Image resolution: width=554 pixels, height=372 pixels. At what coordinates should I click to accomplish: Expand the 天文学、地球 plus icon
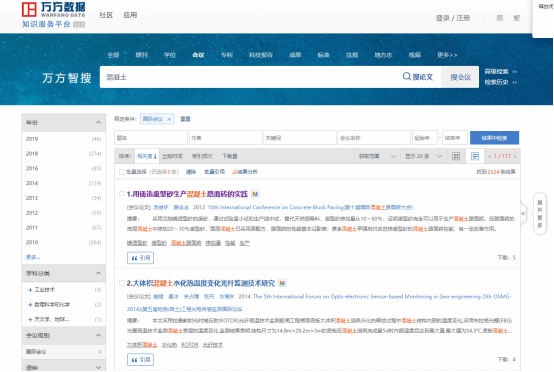[x=30, y=319]
